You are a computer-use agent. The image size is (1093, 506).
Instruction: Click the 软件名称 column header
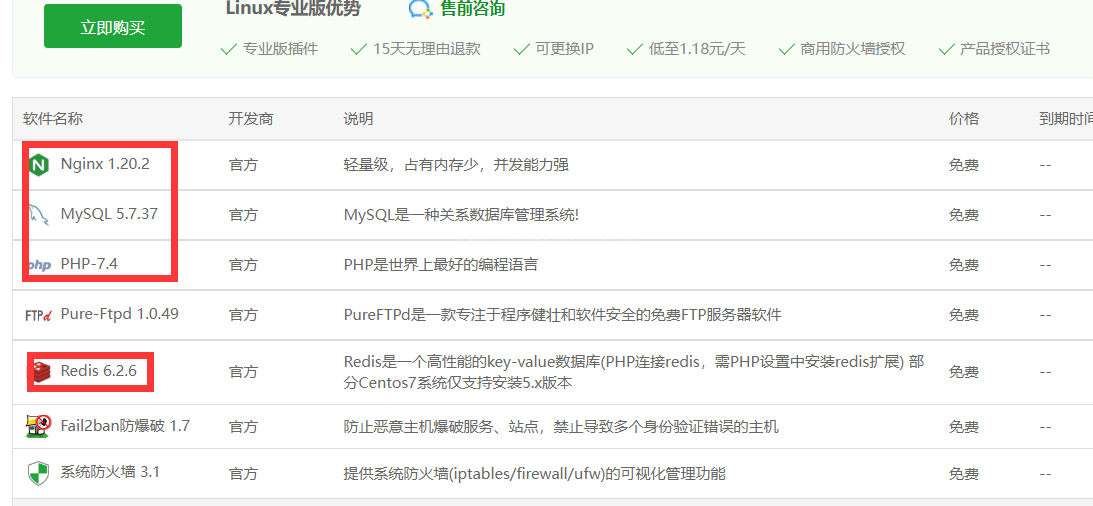[53, 119]
